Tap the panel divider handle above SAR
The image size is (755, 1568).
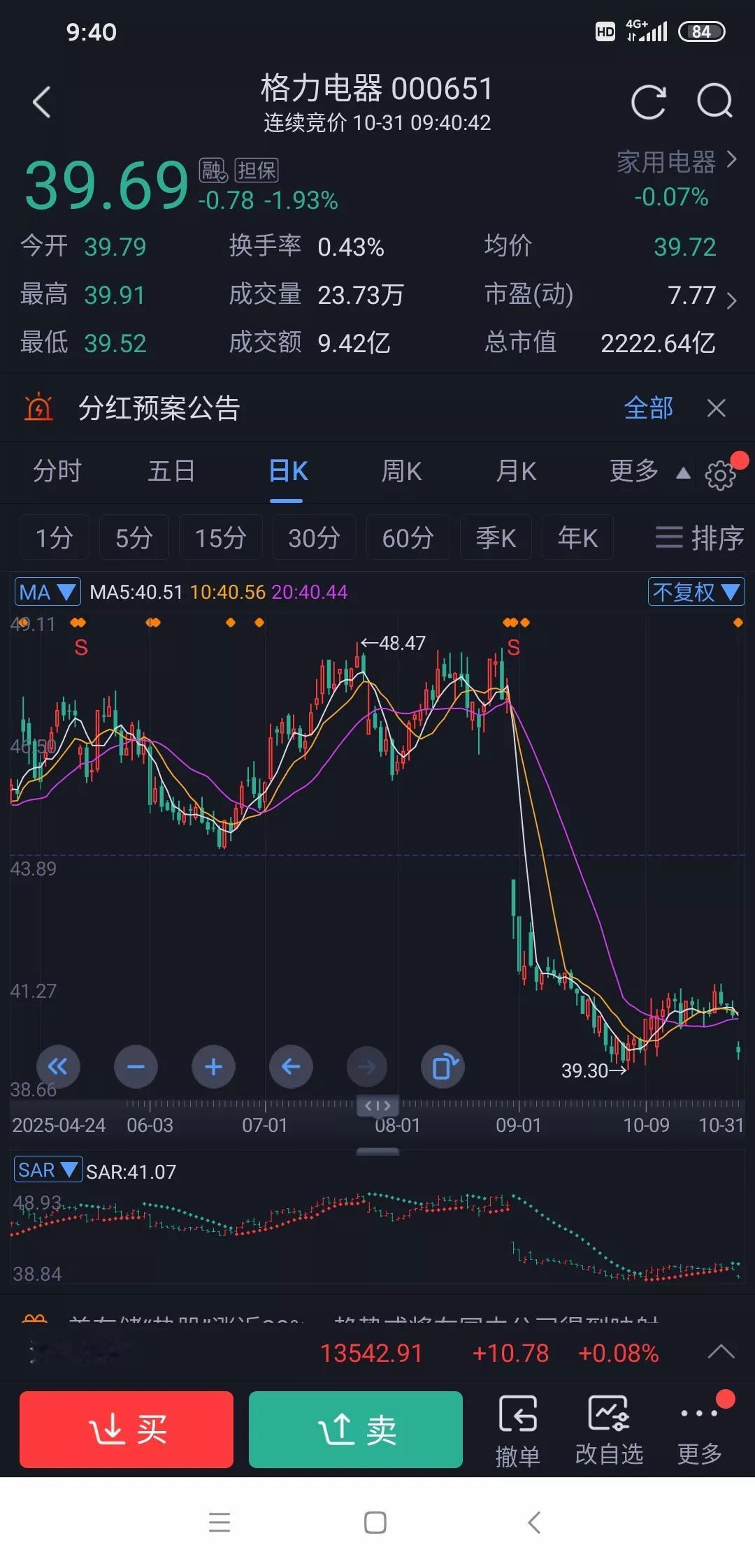tap(377, 1151)
